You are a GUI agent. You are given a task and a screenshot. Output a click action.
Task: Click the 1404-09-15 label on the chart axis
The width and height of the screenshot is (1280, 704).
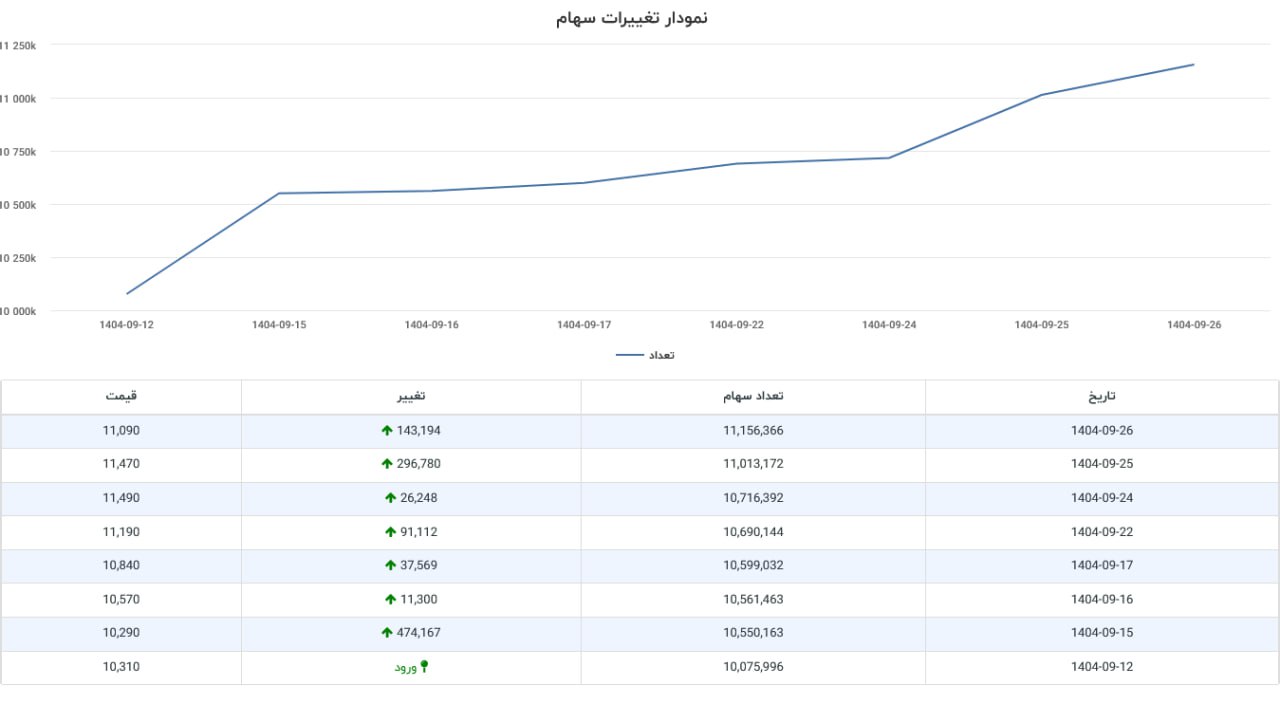(x=278, y=324)
